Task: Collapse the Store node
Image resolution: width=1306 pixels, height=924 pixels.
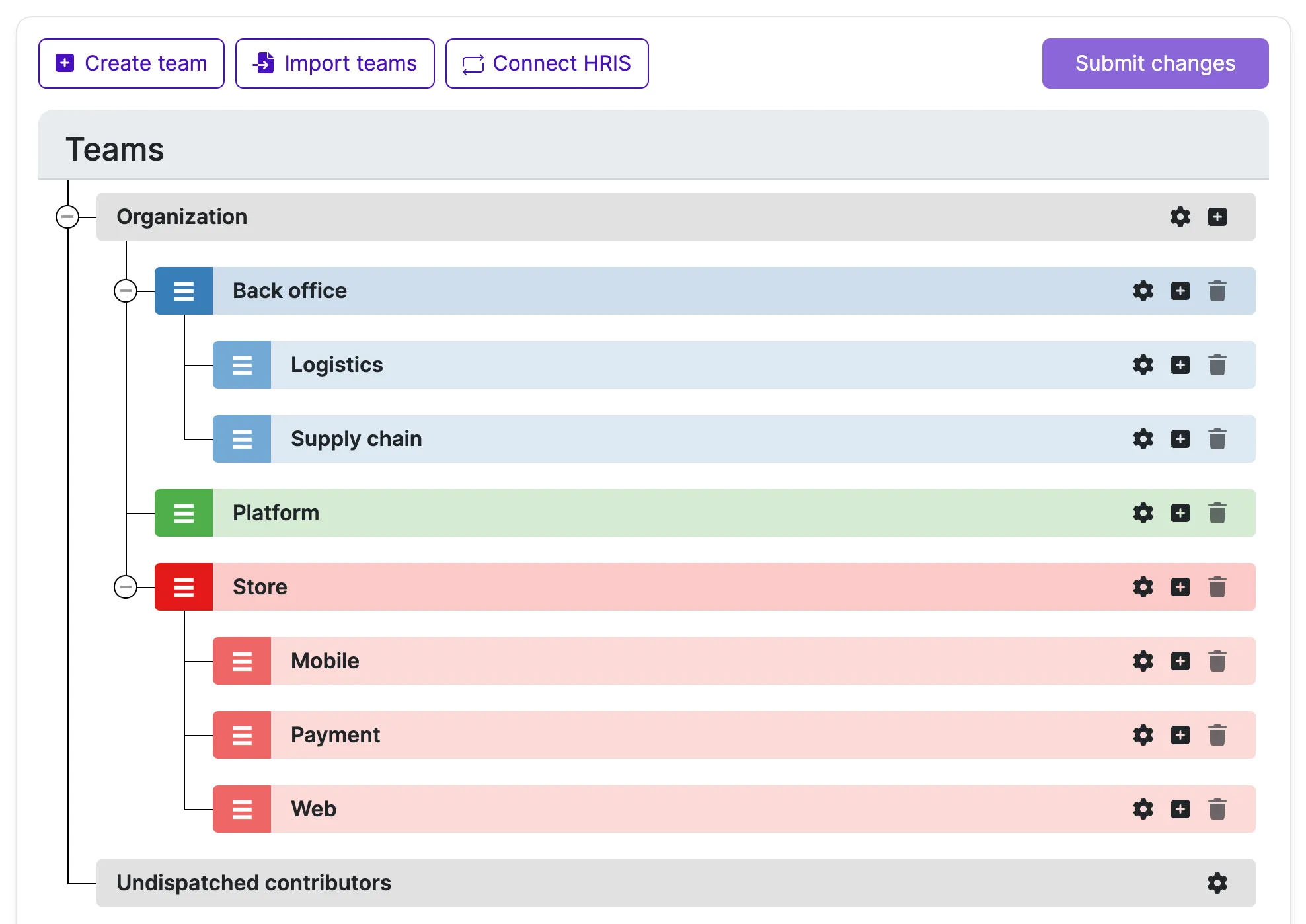Action: tap(126, 587)
